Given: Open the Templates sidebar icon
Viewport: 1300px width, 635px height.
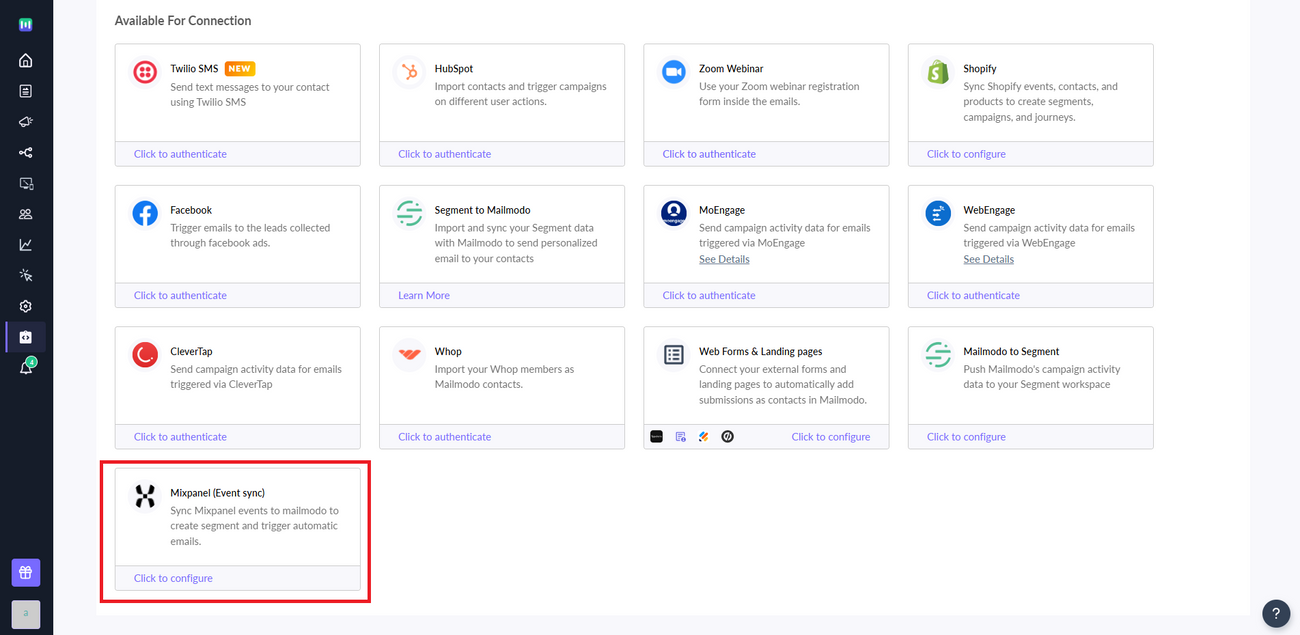Looking at the screenshot, I should click(x=26, y=91).
